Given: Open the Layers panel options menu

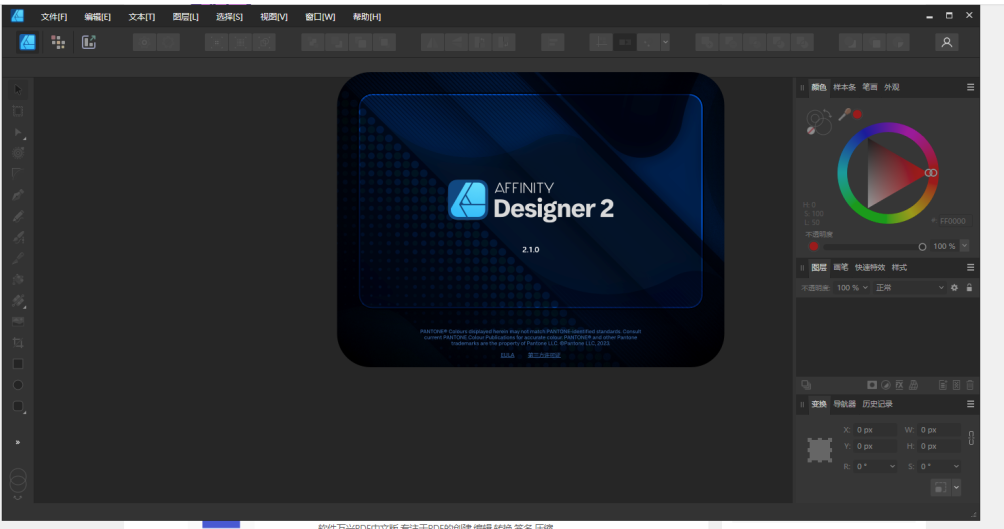Looking at the screenshot, I should click(970, 267).
